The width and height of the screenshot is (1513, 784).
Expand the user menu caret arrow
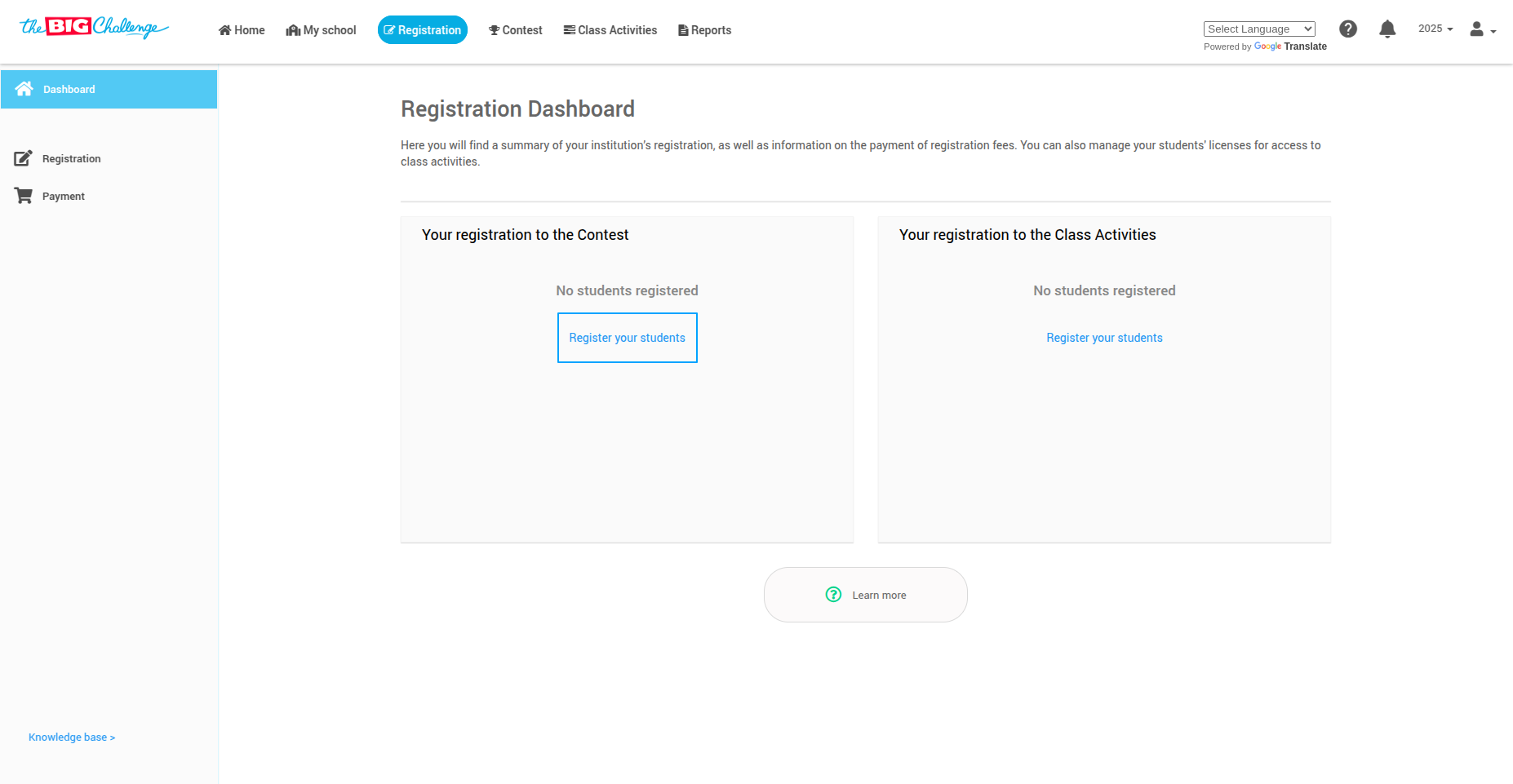[1493, 32]
